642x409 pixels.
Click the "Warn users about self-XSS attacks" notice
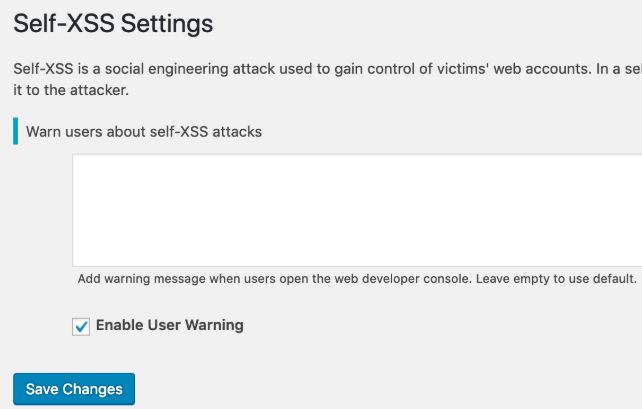point(144,131)
